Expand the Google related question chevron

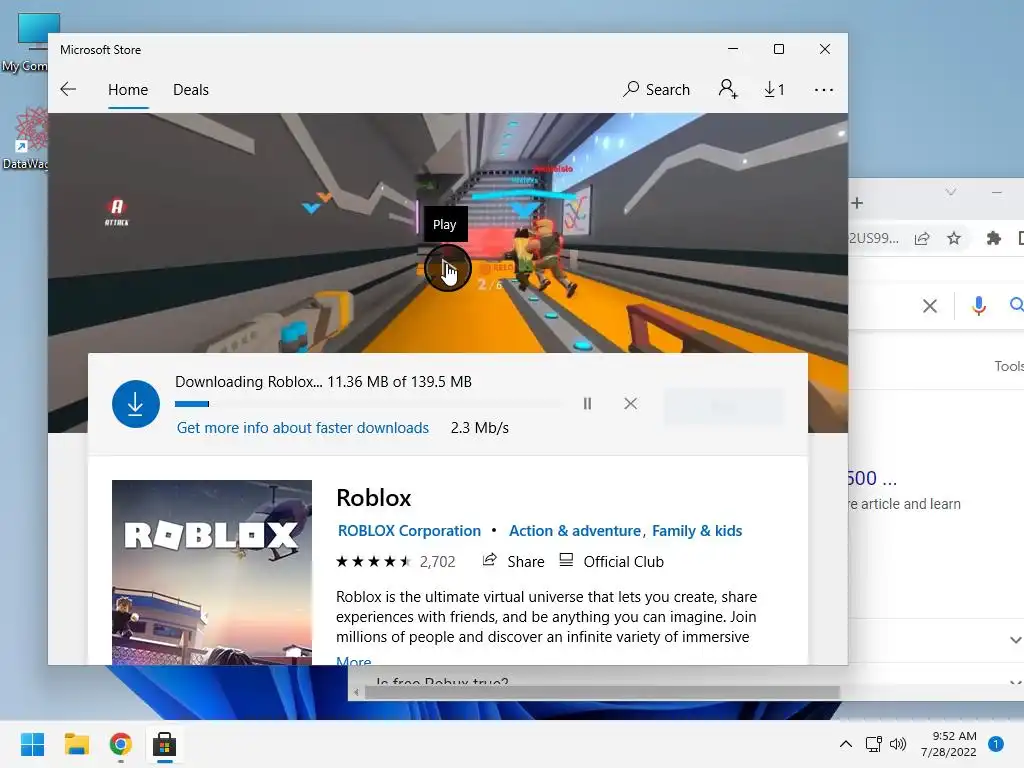coord(1016,640)
